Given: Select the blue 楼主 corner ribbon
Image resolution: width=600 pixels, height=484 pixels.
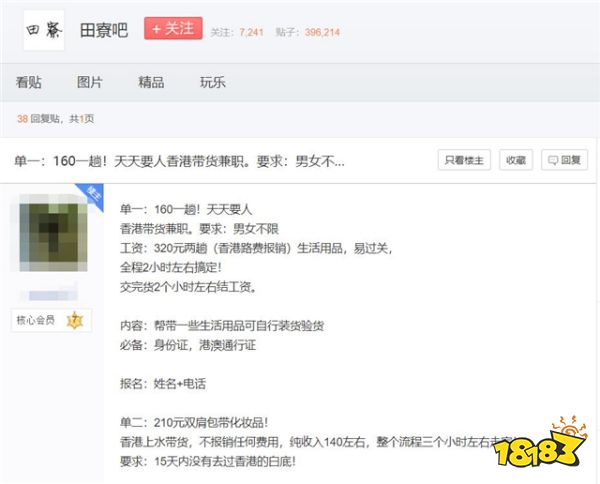Looking at the screenshot, I should (x=93, y=194).
